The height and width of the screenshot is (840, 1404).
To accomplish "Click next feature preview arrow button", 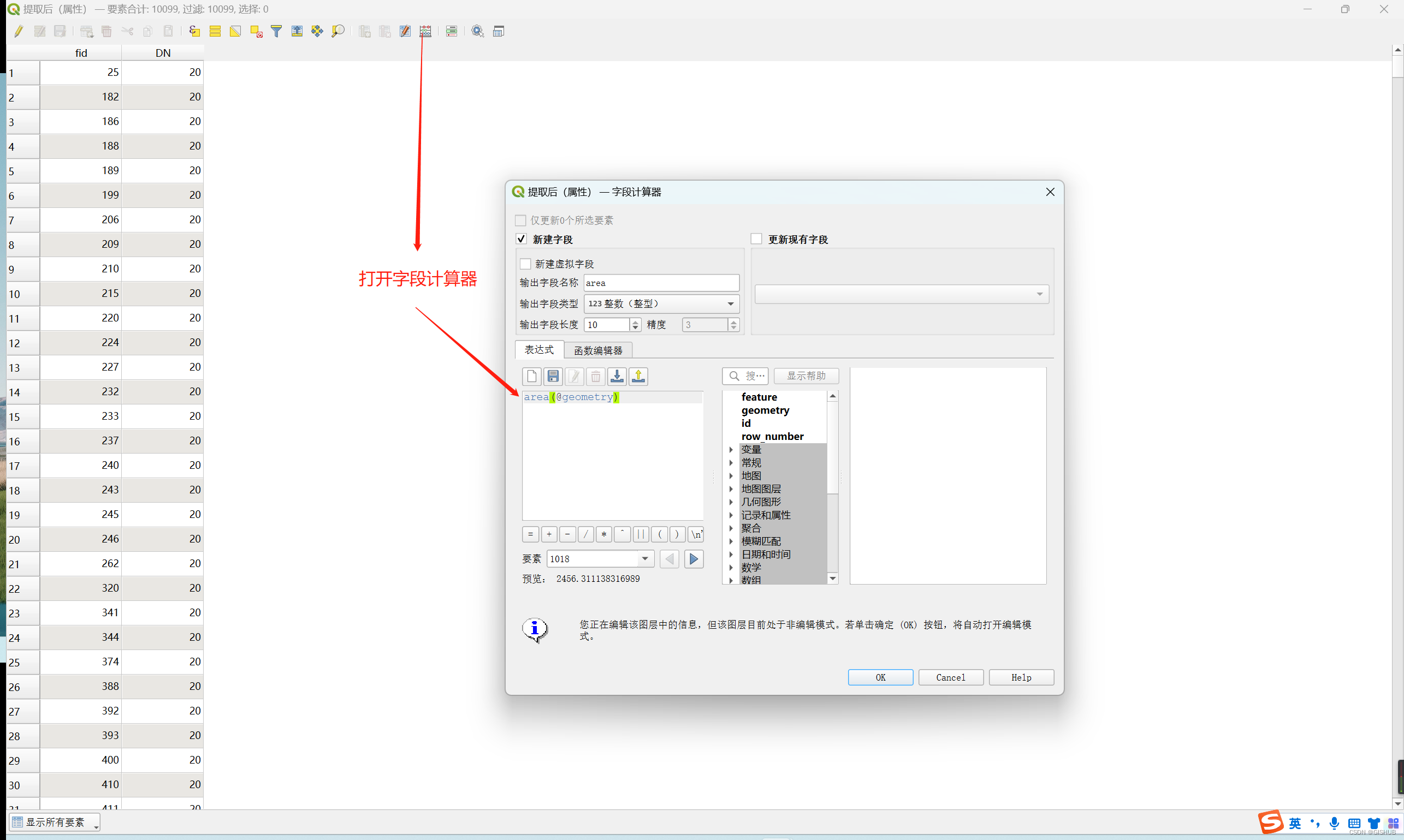I will coord(693,559).
